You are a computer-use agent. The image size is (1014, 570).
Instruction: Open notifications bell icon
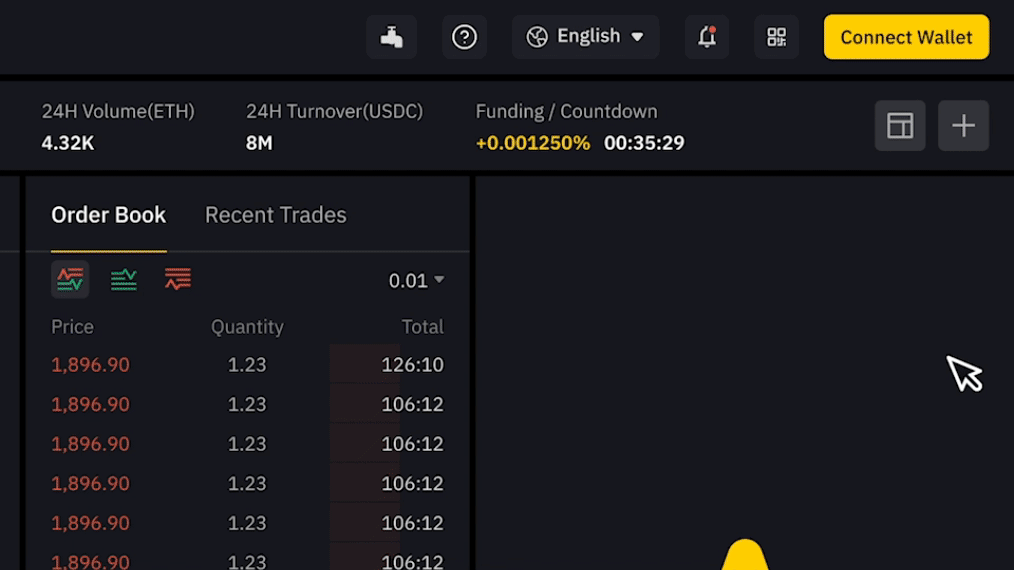pos(707,37)
